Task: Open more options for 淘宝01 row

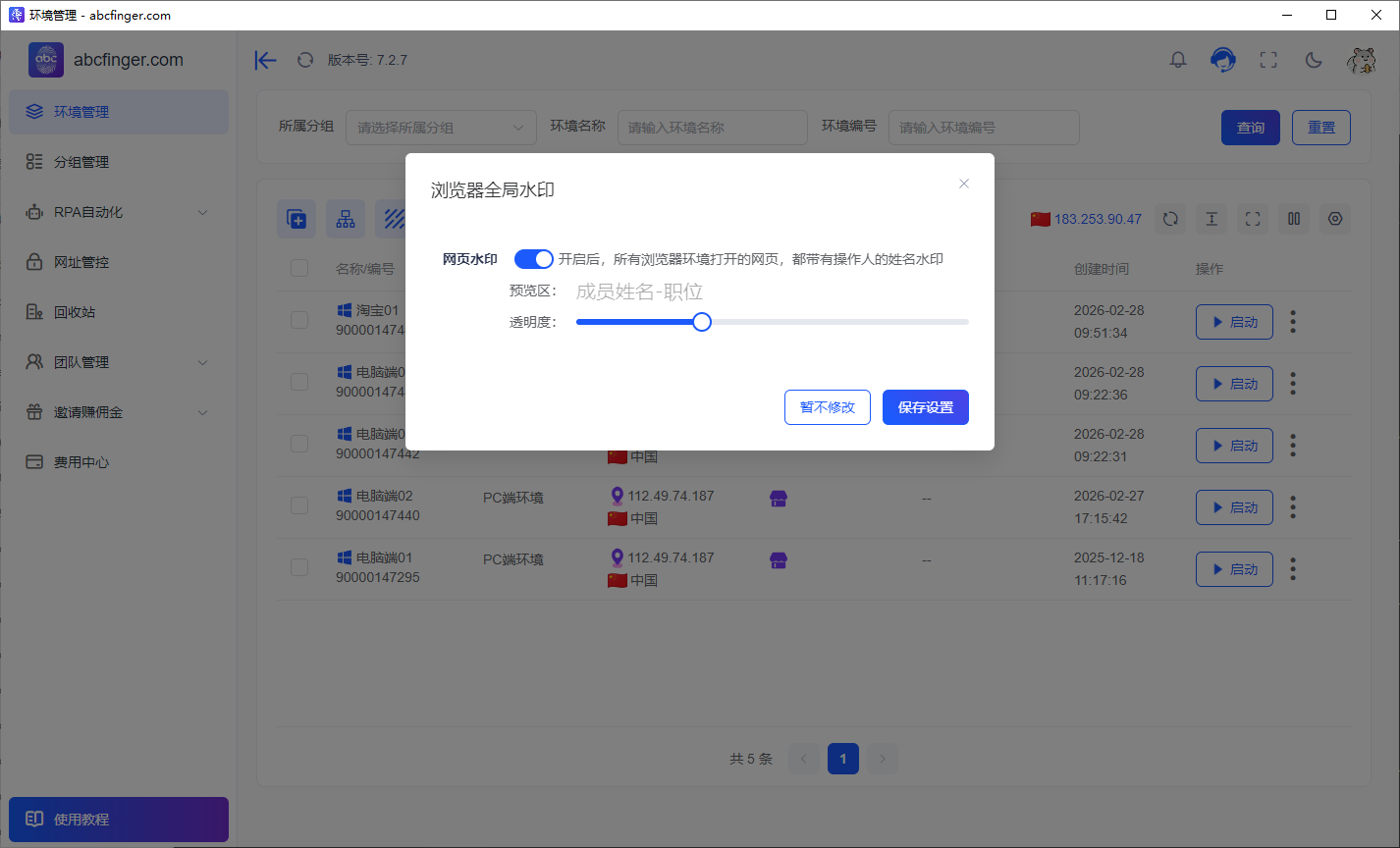Action: (x=1293, y=322)
